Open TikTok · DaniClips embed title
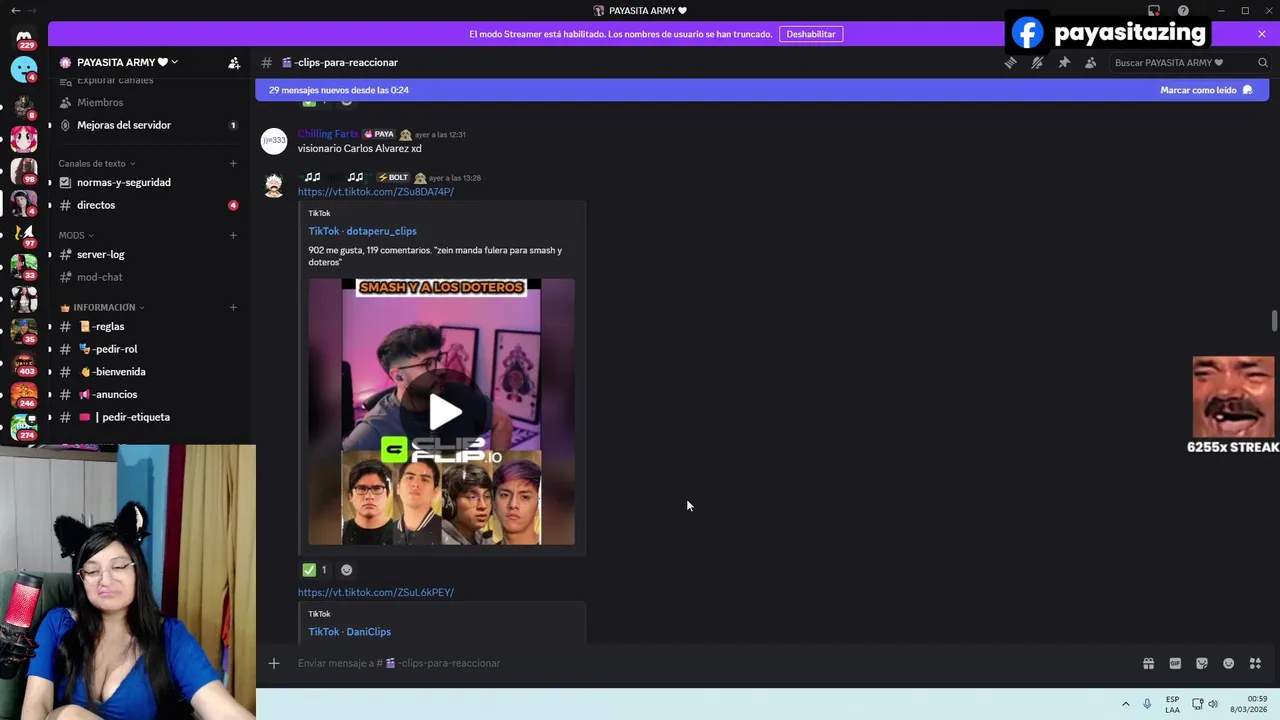This screenshot has width=1280, height=720. click(349, 632)
